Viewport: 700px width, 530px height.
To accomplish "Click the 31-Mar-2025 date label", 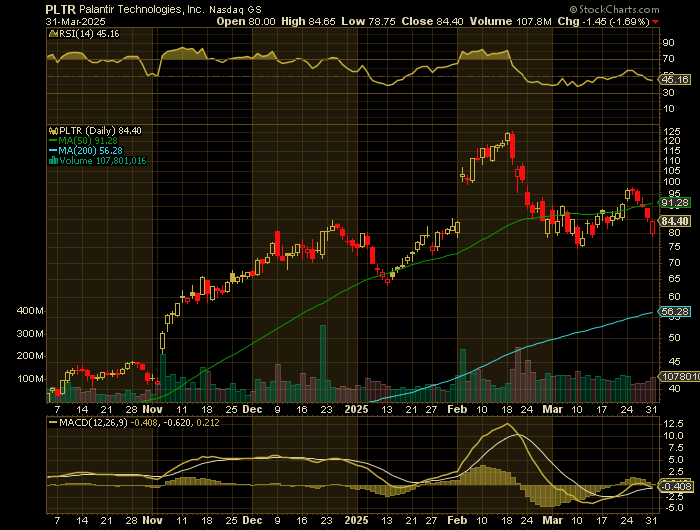I will point(75,21).
